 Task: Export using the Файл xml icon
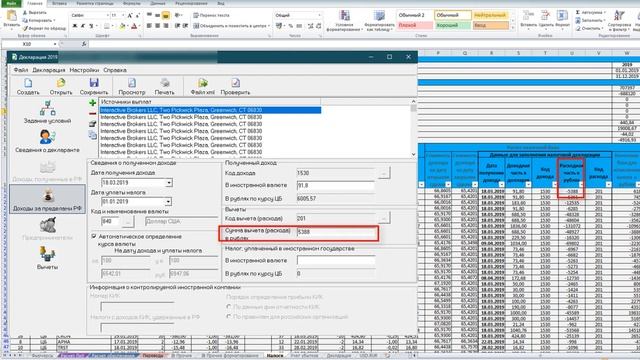(202, 83)
